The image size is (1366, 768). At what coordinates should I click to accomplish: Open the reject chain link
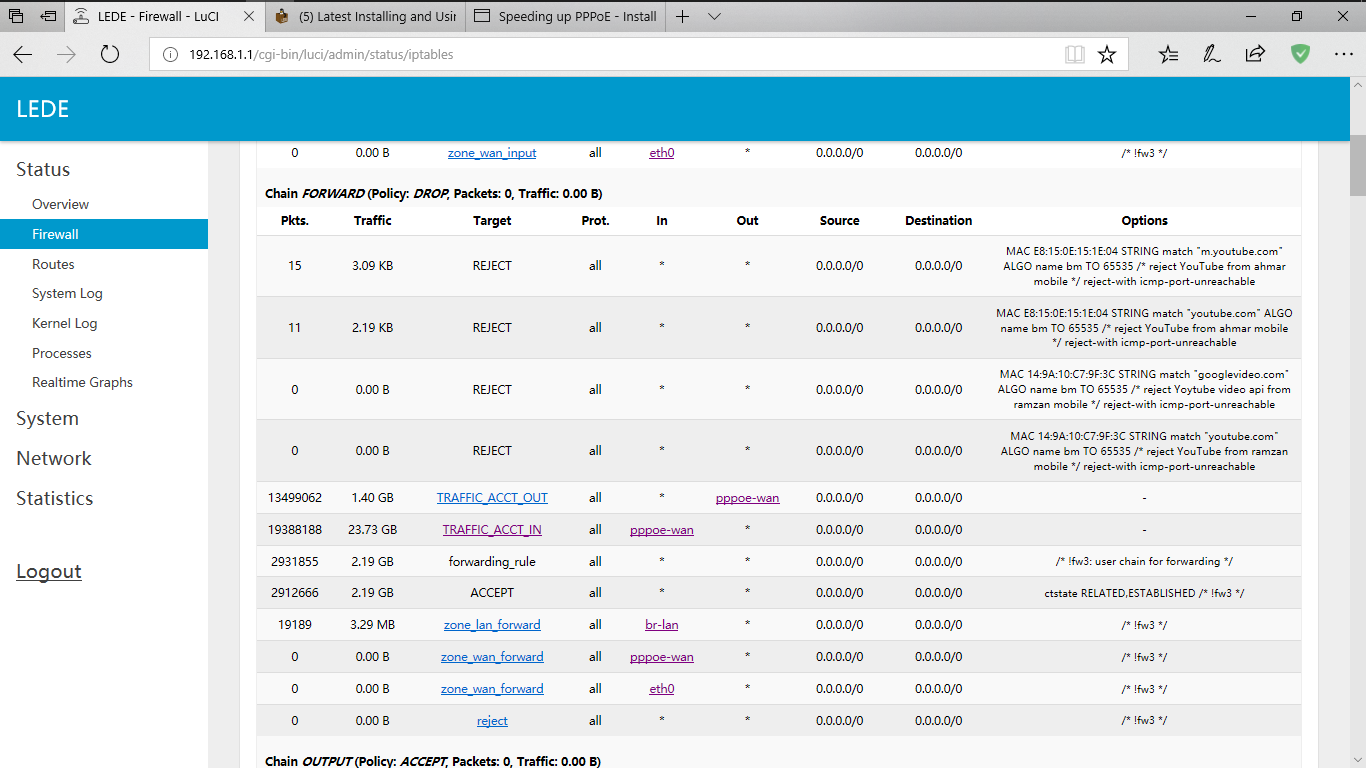(x=492, y=720)
